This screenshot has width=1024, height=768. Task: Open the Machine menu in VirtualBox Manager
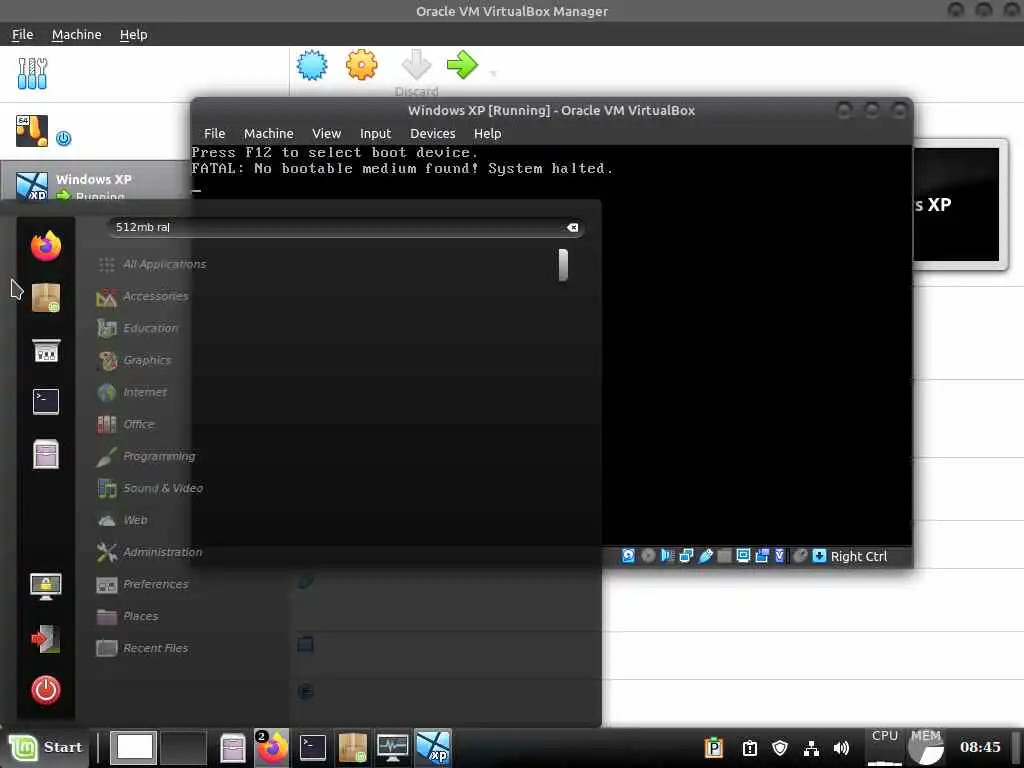tap(76, 35)
